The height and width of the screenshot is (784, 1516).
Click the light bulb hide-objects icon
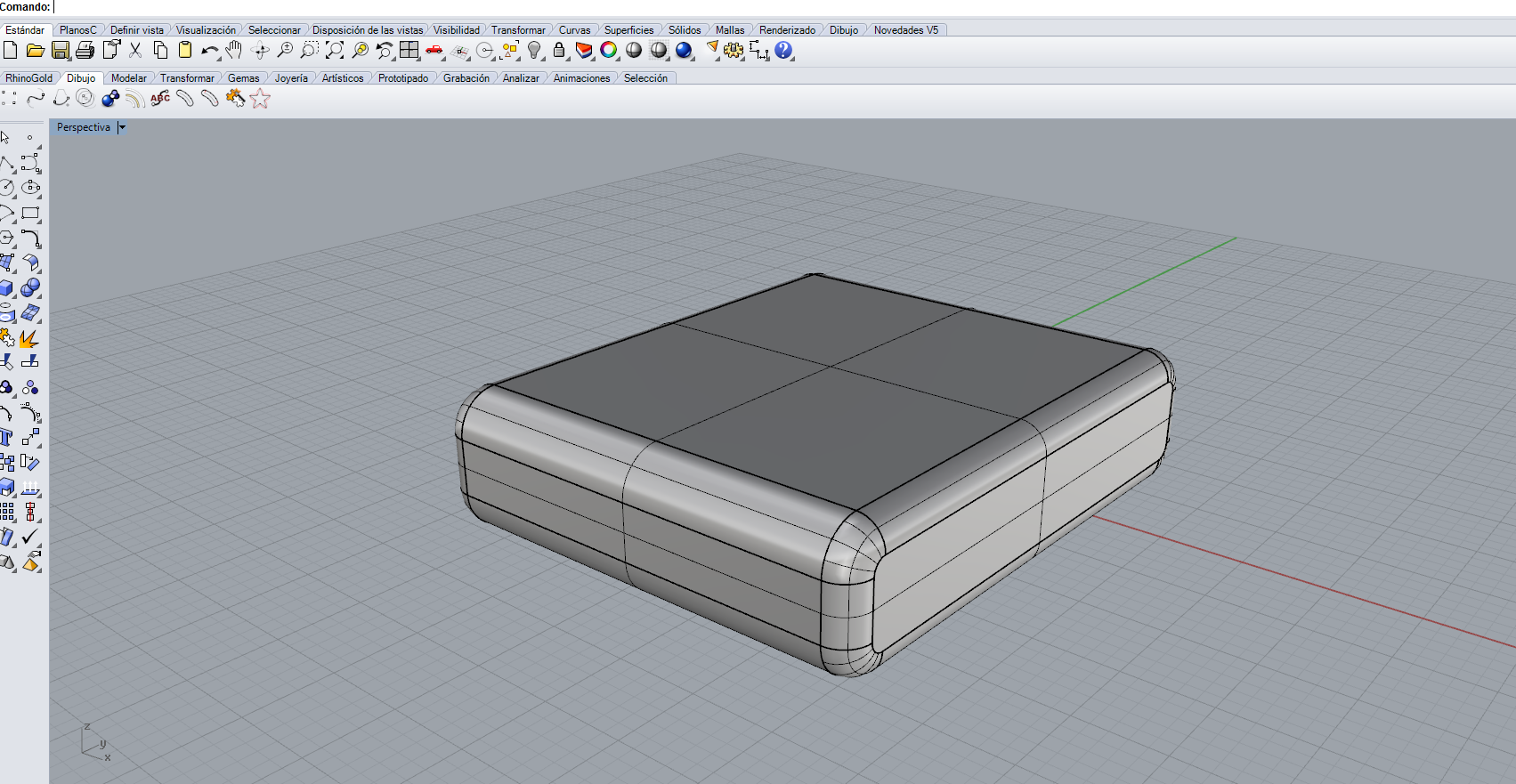[534, 51]
